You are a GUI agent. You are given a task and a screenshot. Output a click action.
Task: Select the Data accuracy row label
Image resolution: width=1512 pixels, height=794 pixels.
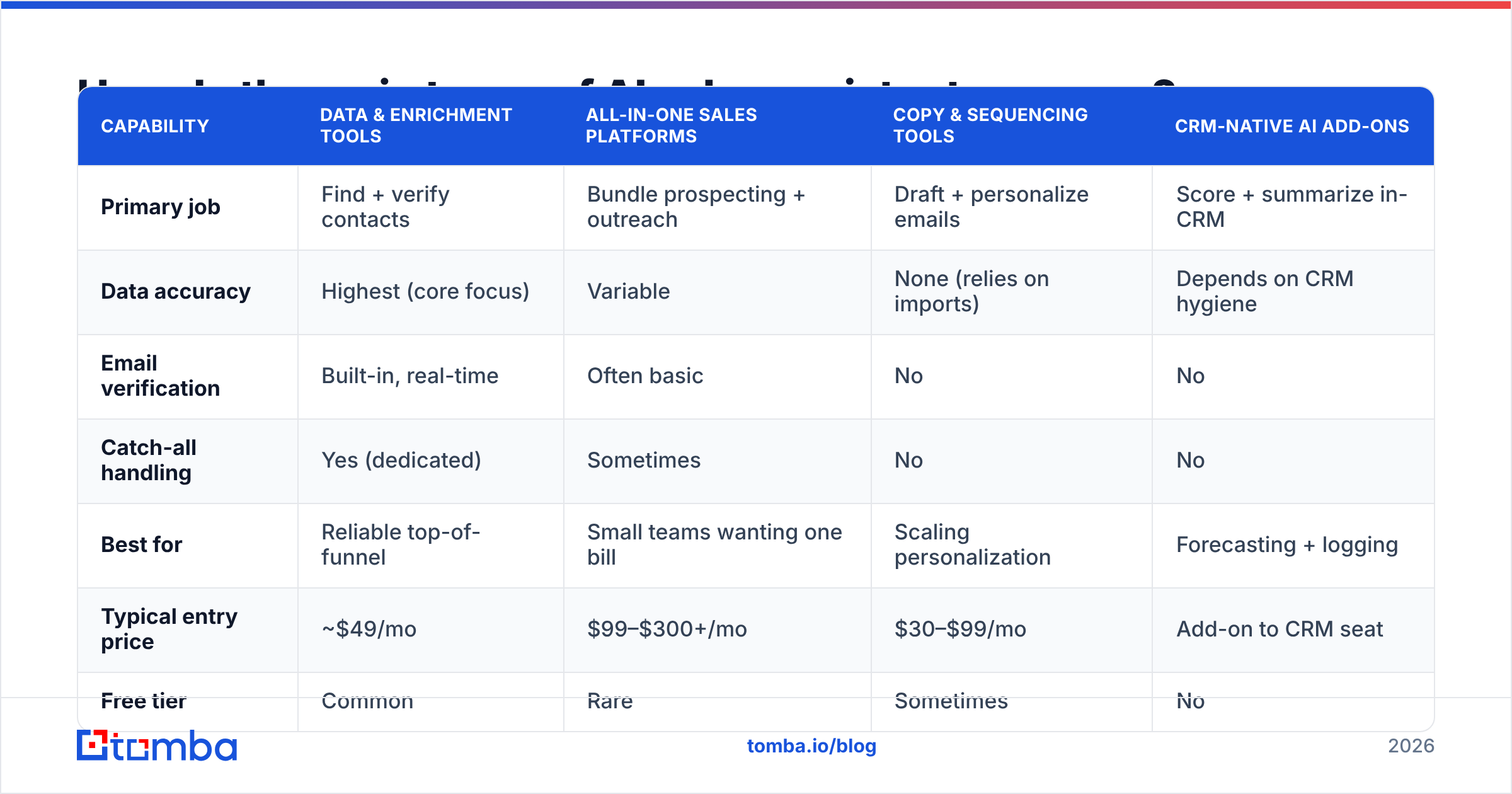click(176, 292)
